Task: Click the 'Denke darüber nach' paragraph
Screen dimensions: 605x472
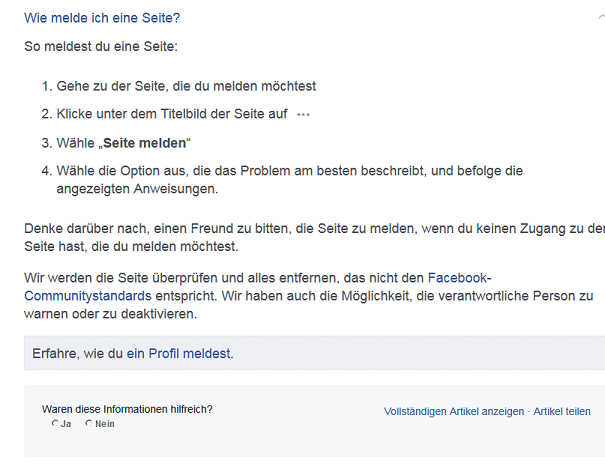Action: 314,237
